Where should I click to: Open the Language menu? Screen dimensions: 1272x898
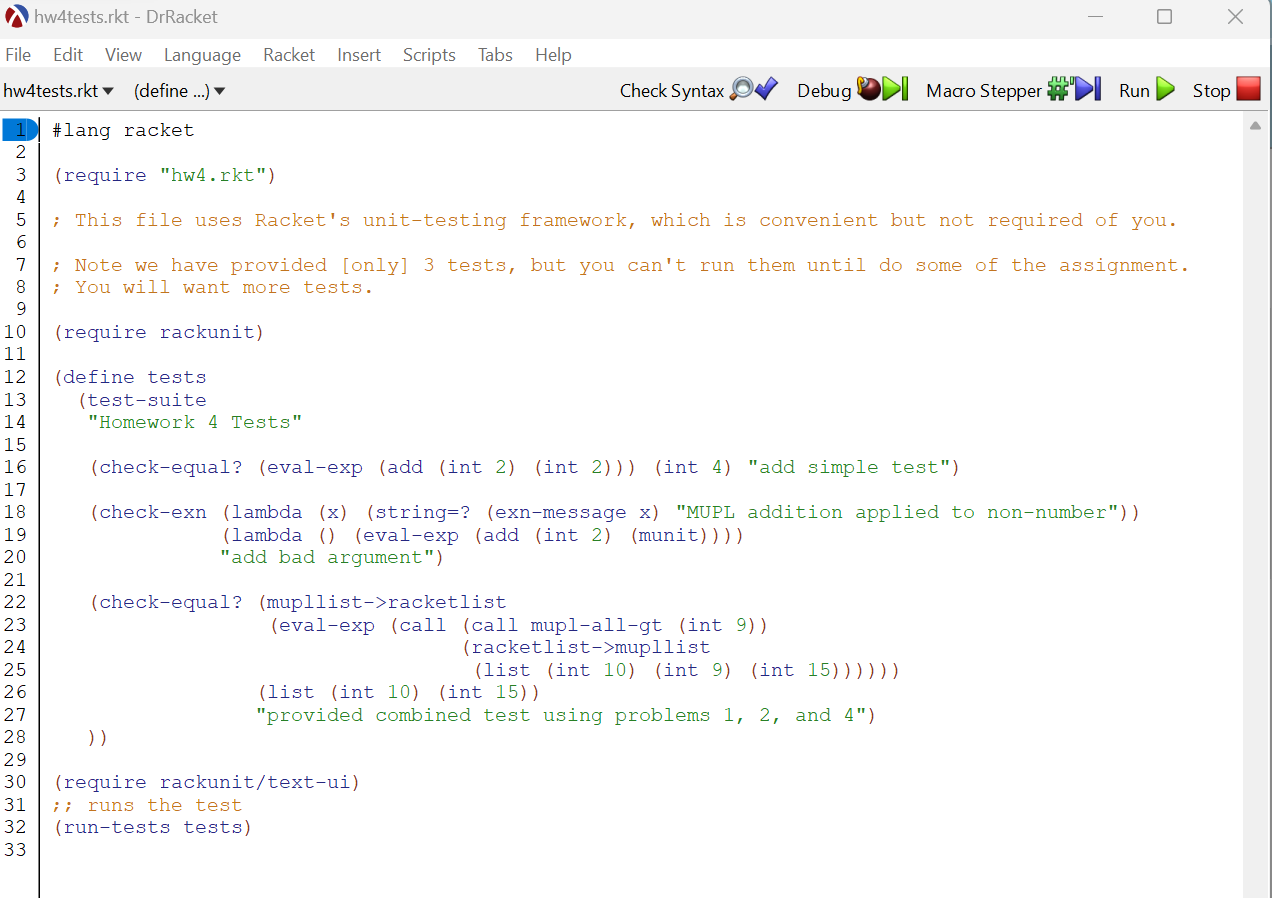coord(202,55)
